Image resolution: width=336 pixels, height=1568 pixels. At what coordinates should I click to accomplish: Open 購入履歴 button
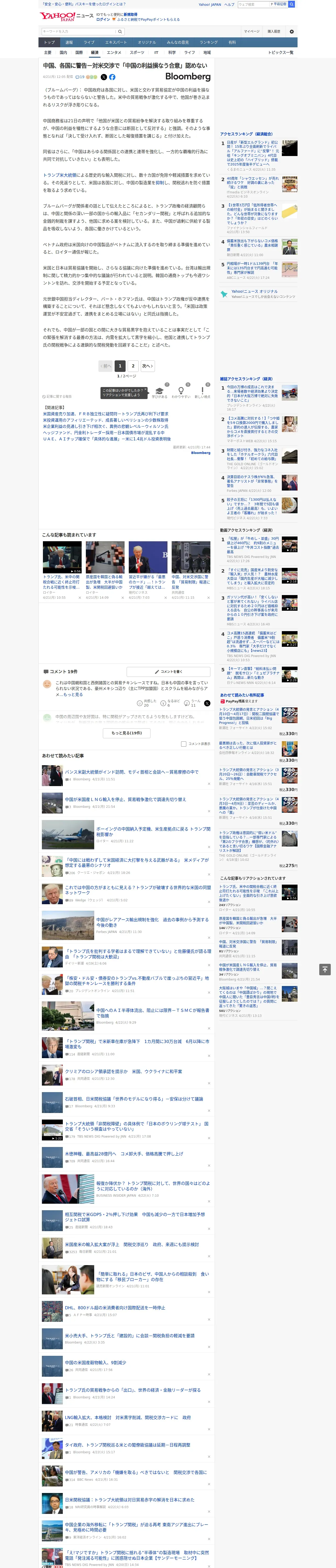(x=274, y=32)
